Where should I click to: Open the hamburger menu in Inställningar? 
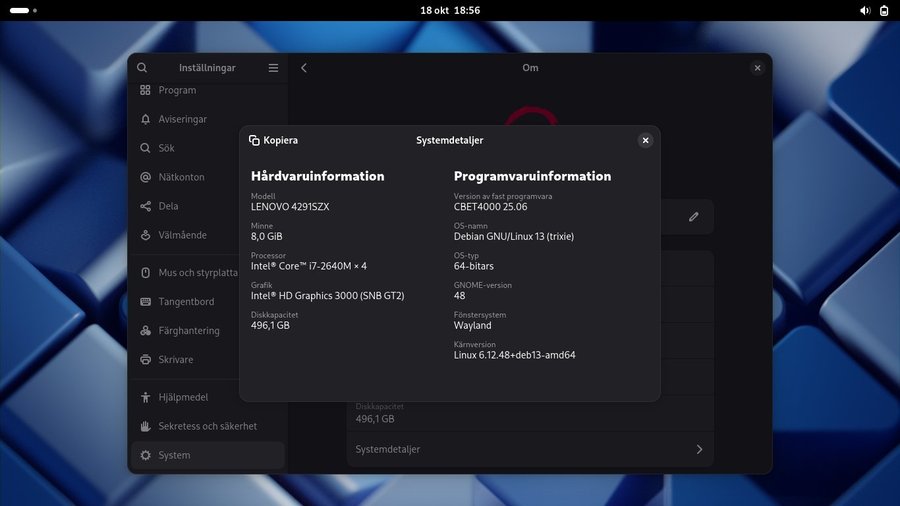tap(273, 68)
